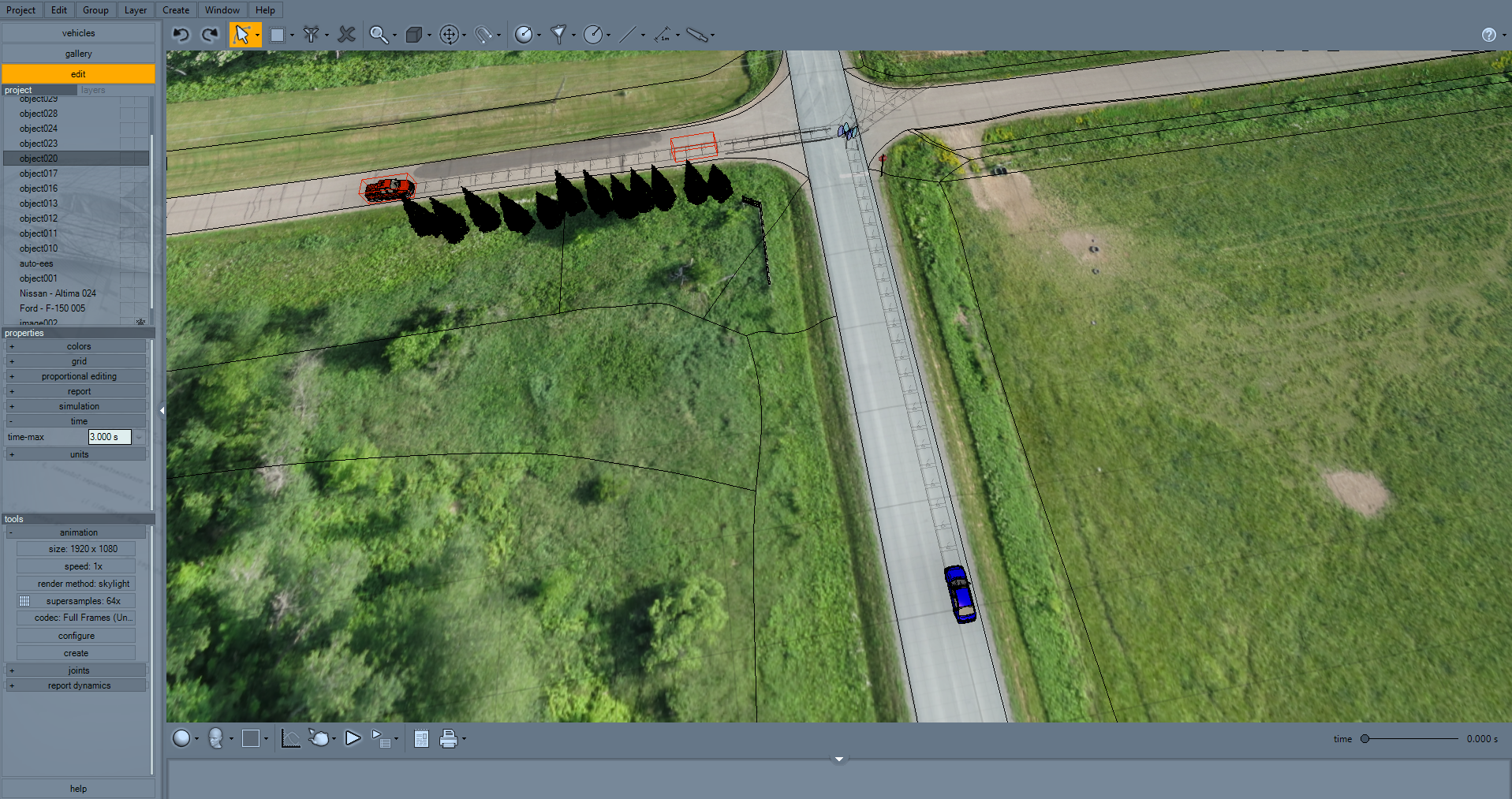Toggle second checkbox on object024 row

(x=140, y=129)
